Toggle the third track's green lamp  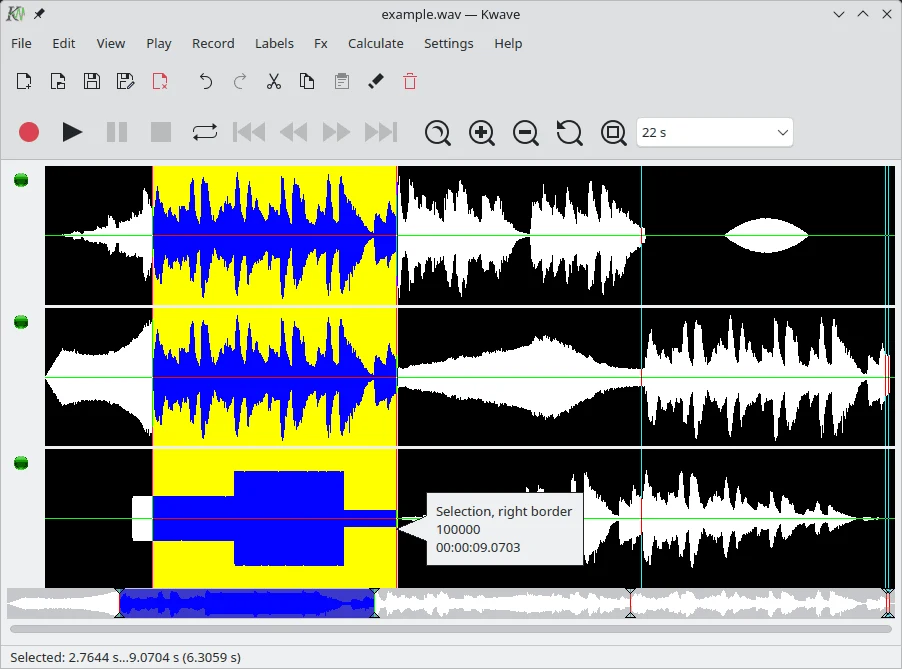point(21,462)
